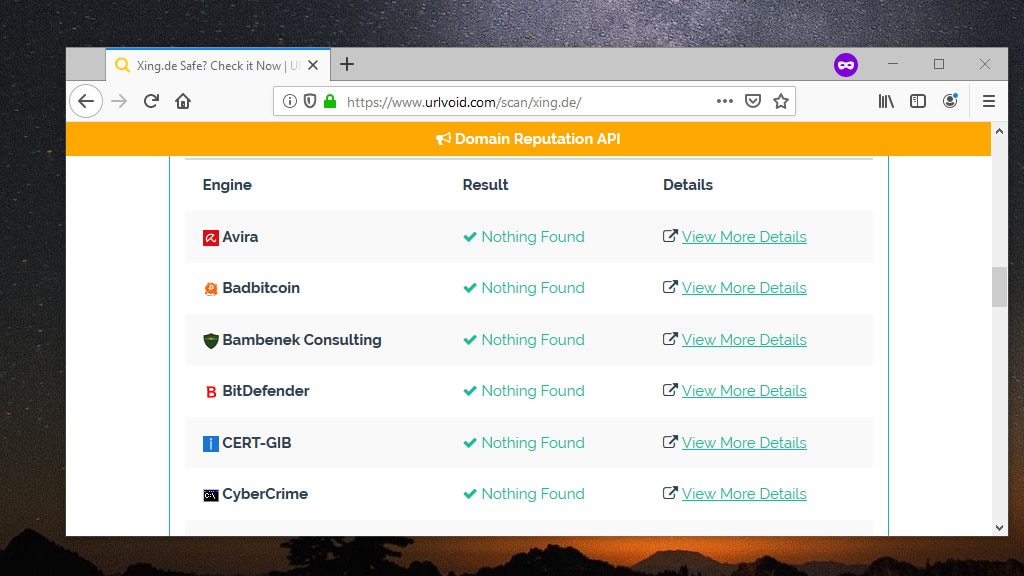The width and height of the screenshot is (1024, 576).
Task: Click the external link icon in Avira row
Action: point(669,236)
